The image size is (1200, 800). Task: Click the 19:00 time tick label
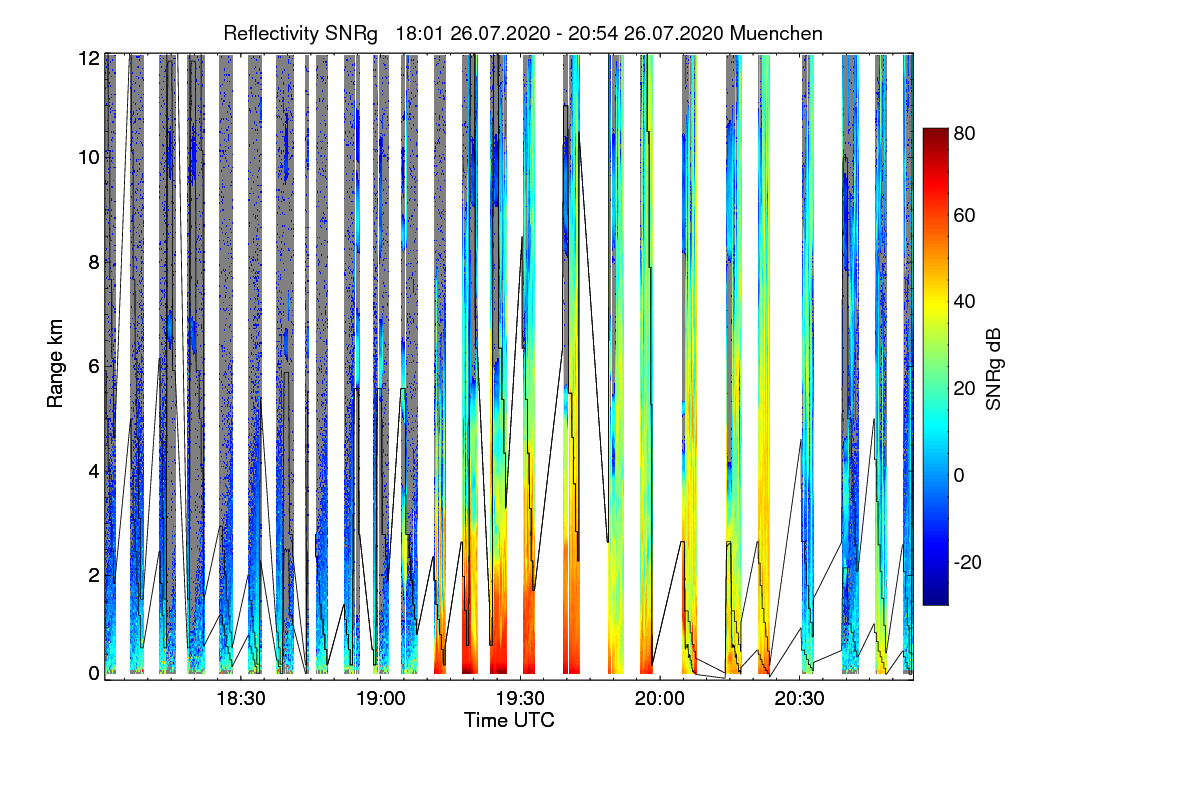coord(380,698)
